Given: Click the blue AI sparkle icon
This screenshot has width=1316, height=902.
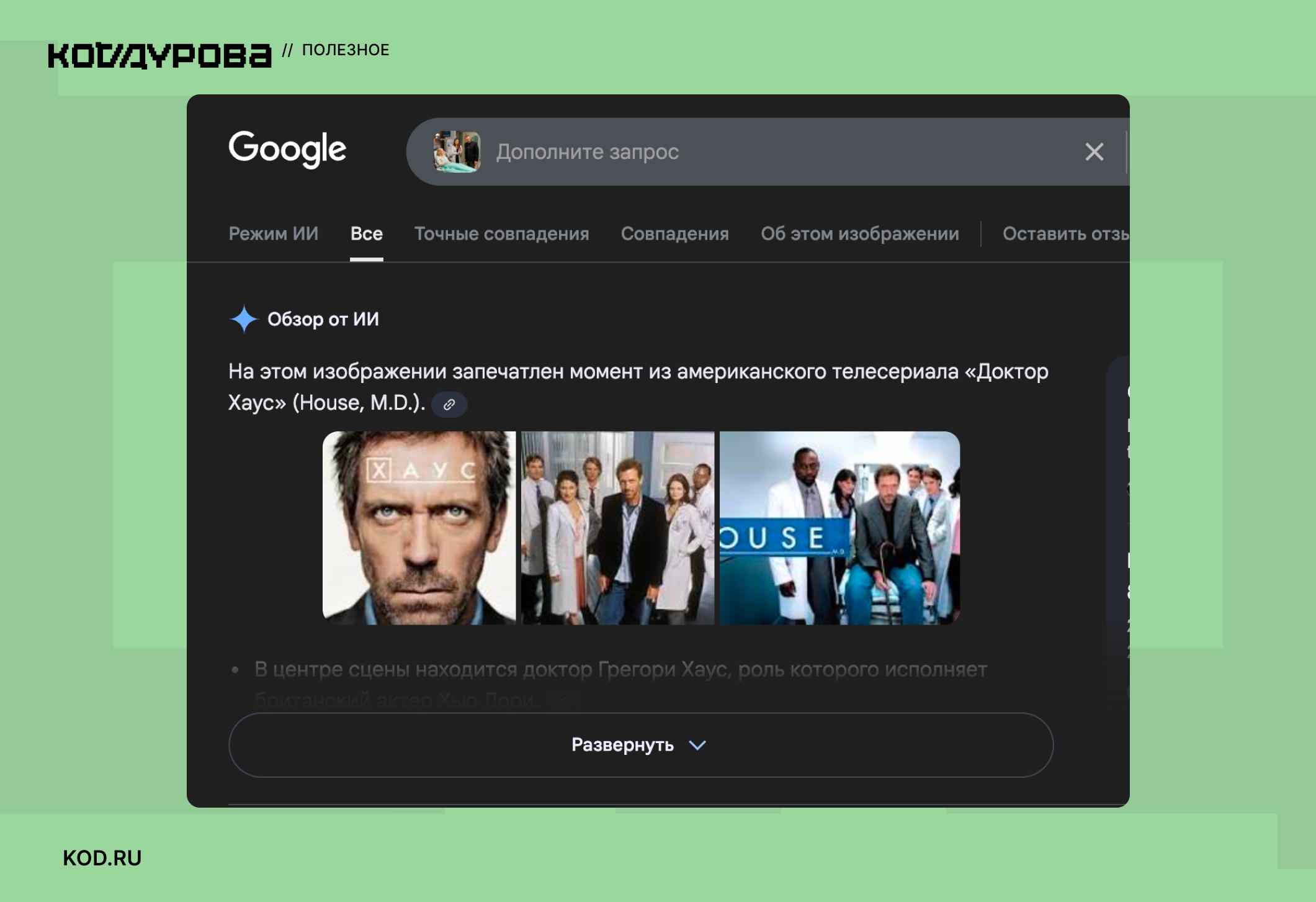Looking at the screenshot, I should tap(243, 319).
